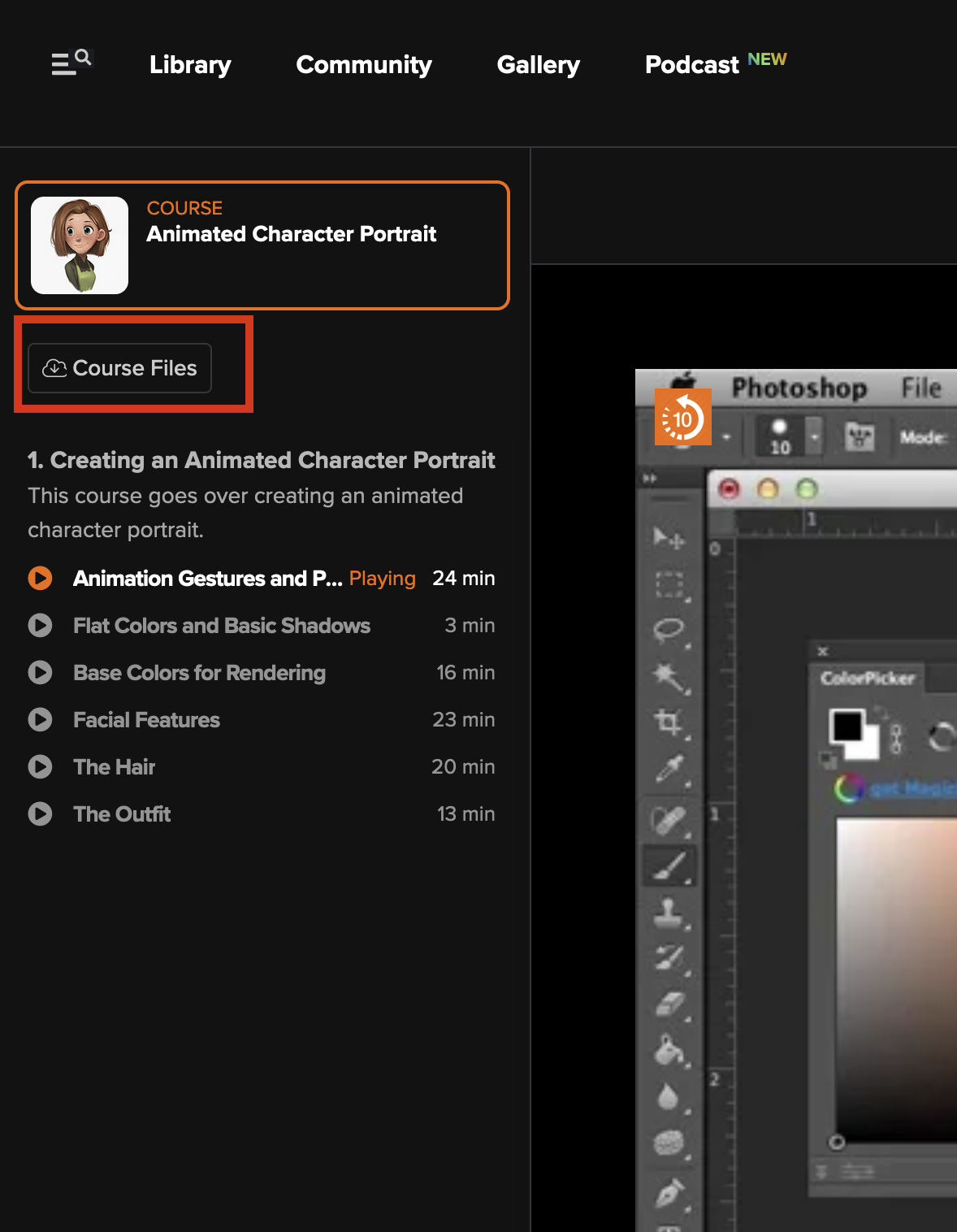Go to the Community section
Viewport: 957px width, 1232px height.
pyautogui.click(x=363, y=65)
